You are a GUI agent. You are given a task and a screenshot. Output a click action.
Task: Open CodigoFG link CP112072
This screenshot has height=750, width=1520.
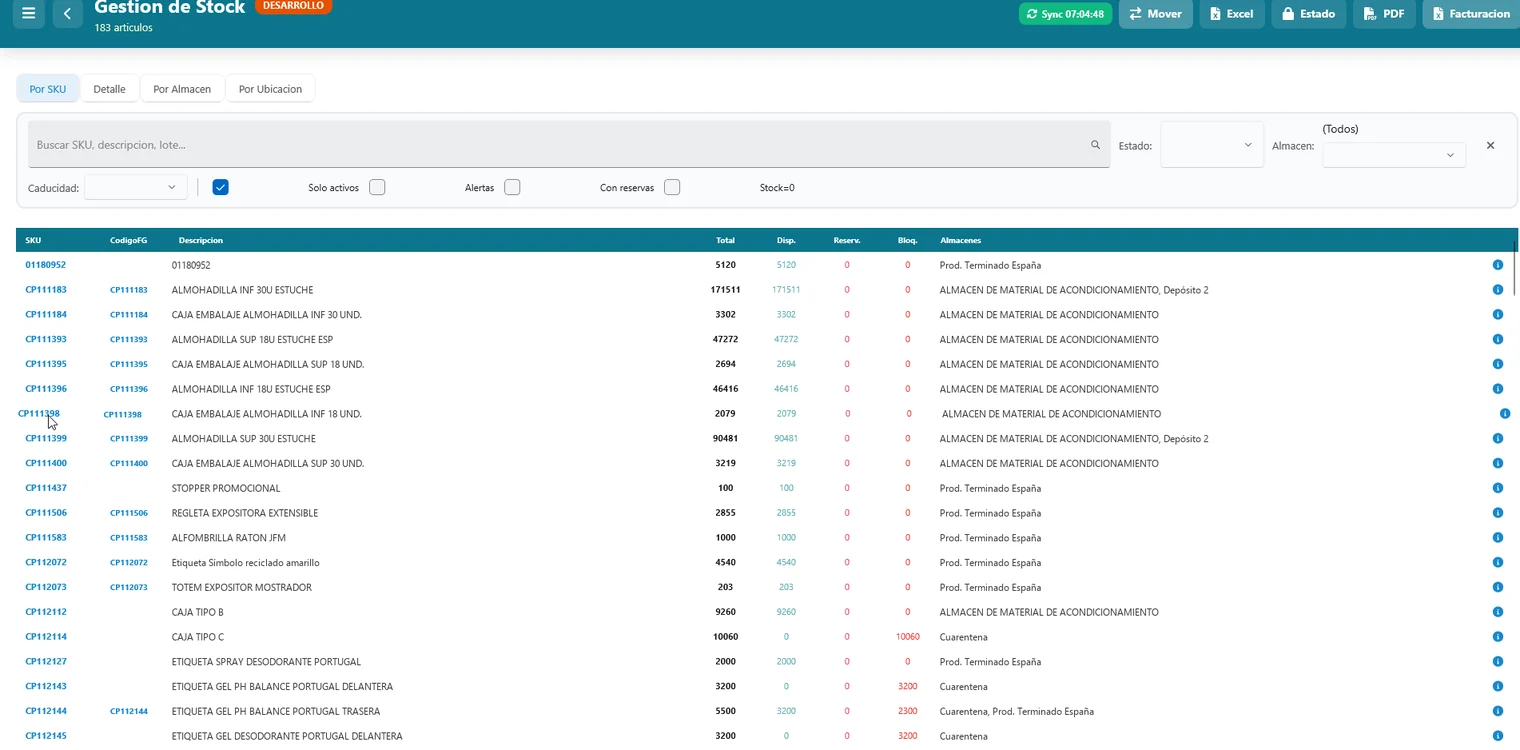(129, 563)
